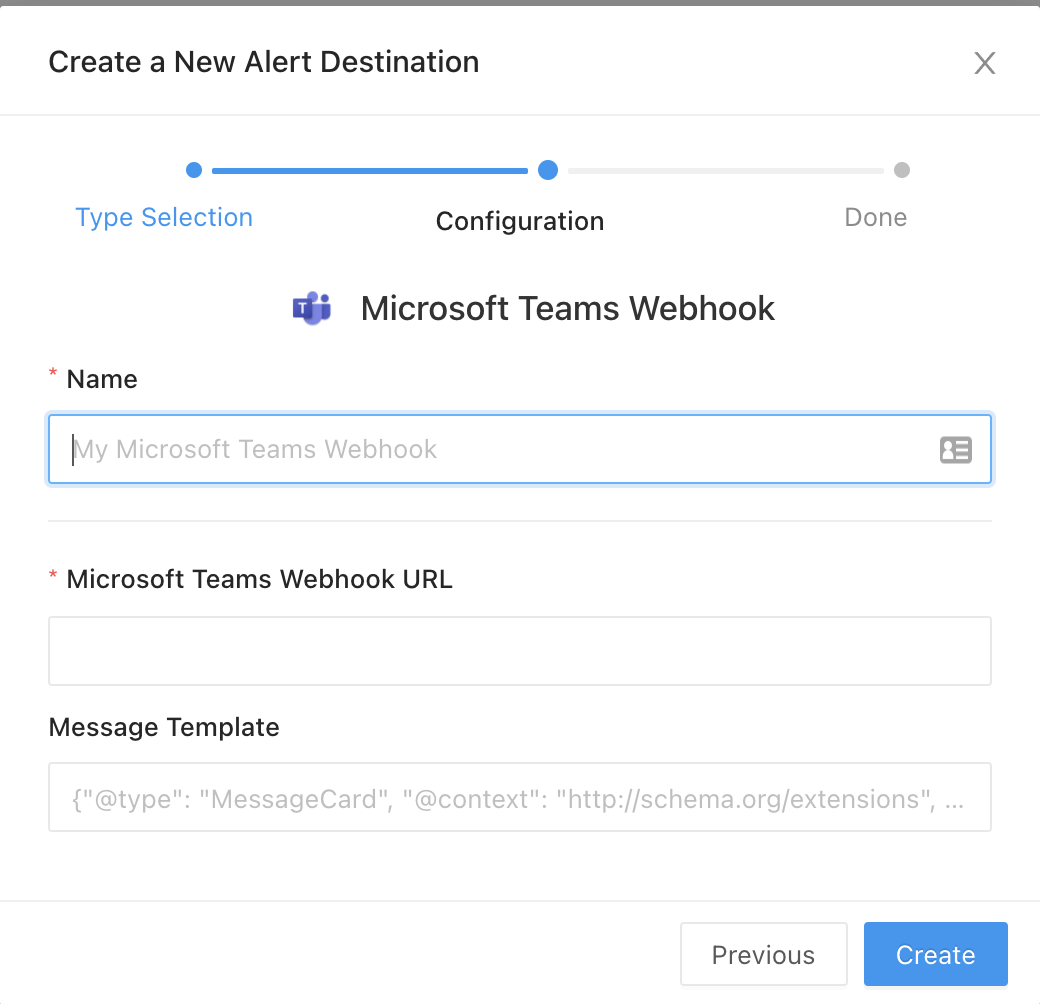Click the Message Template label
Viewport: 1040px width, 1004px height.
pos(164,727)
